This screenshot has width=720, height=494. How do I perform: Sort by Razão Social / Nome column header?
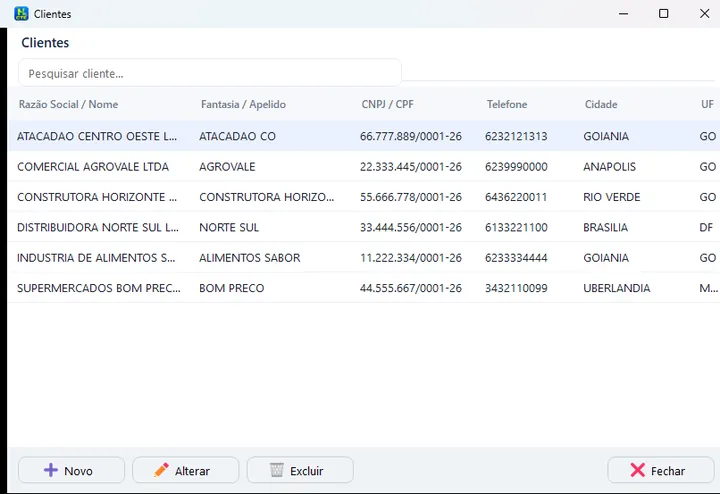coord(68,104)
